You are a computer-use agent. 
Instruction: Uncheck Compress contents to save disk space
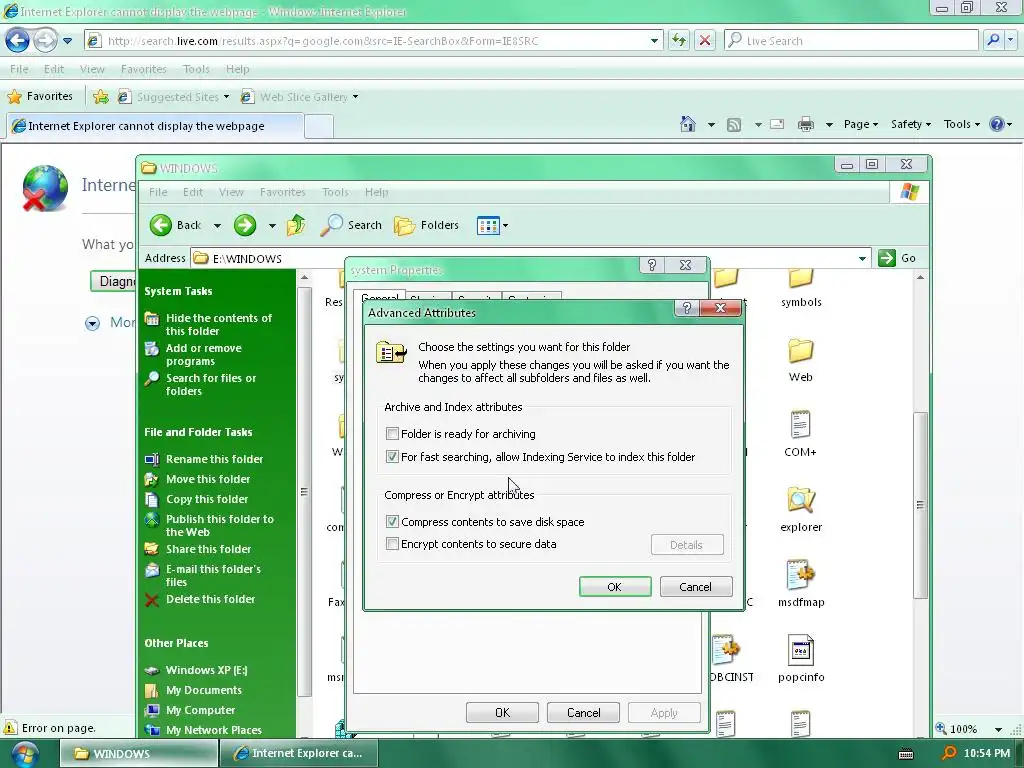click(x=392, y=521)
